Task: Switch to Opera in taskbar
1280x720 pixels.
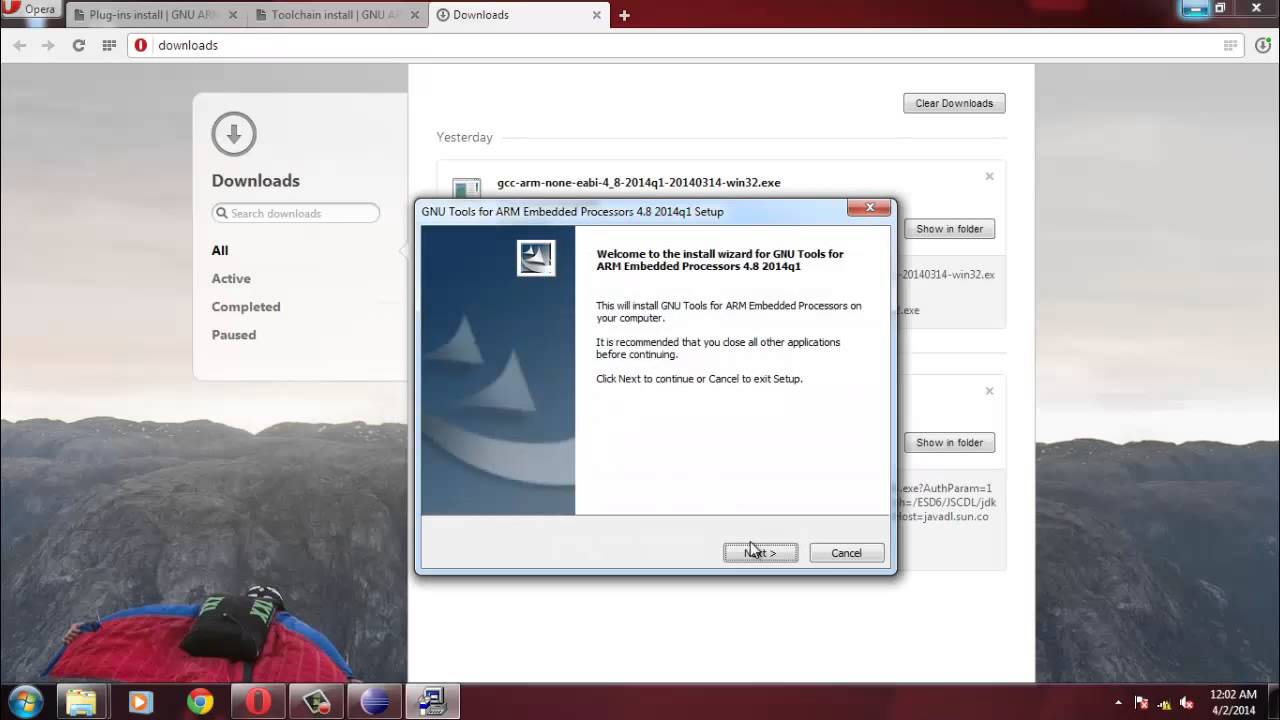Action: (x=258, y=702)
